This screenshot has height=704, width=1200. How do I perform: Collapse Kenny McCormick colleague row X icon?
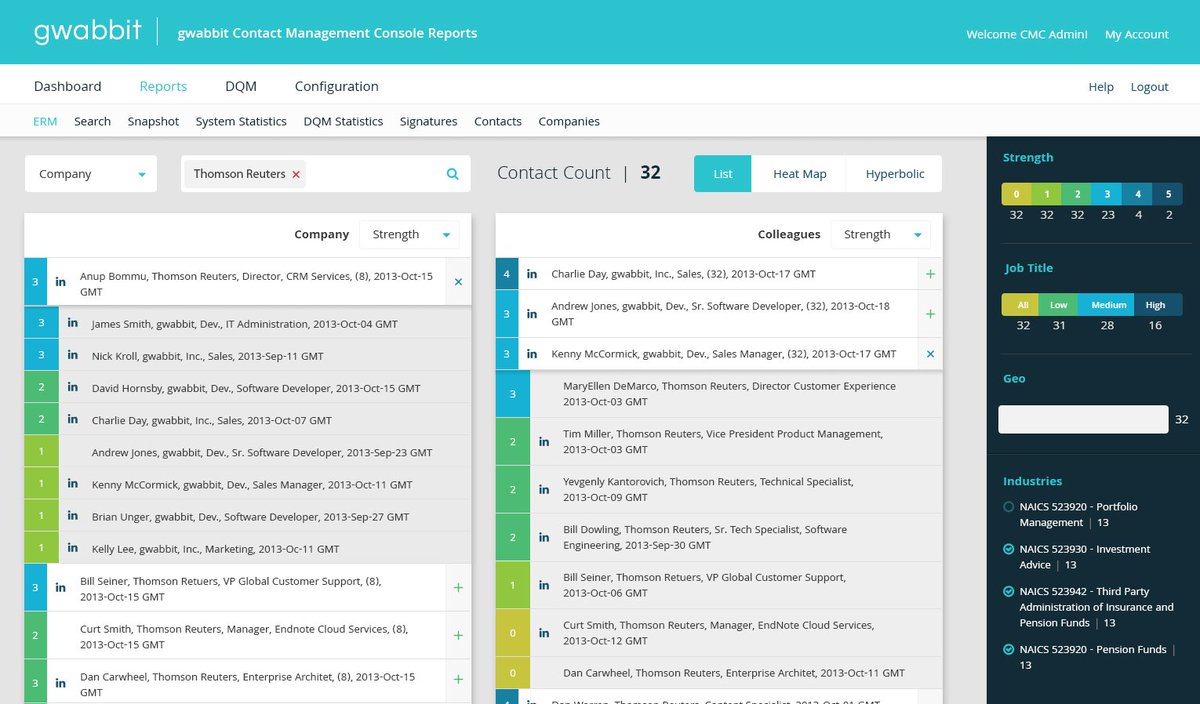930,354
